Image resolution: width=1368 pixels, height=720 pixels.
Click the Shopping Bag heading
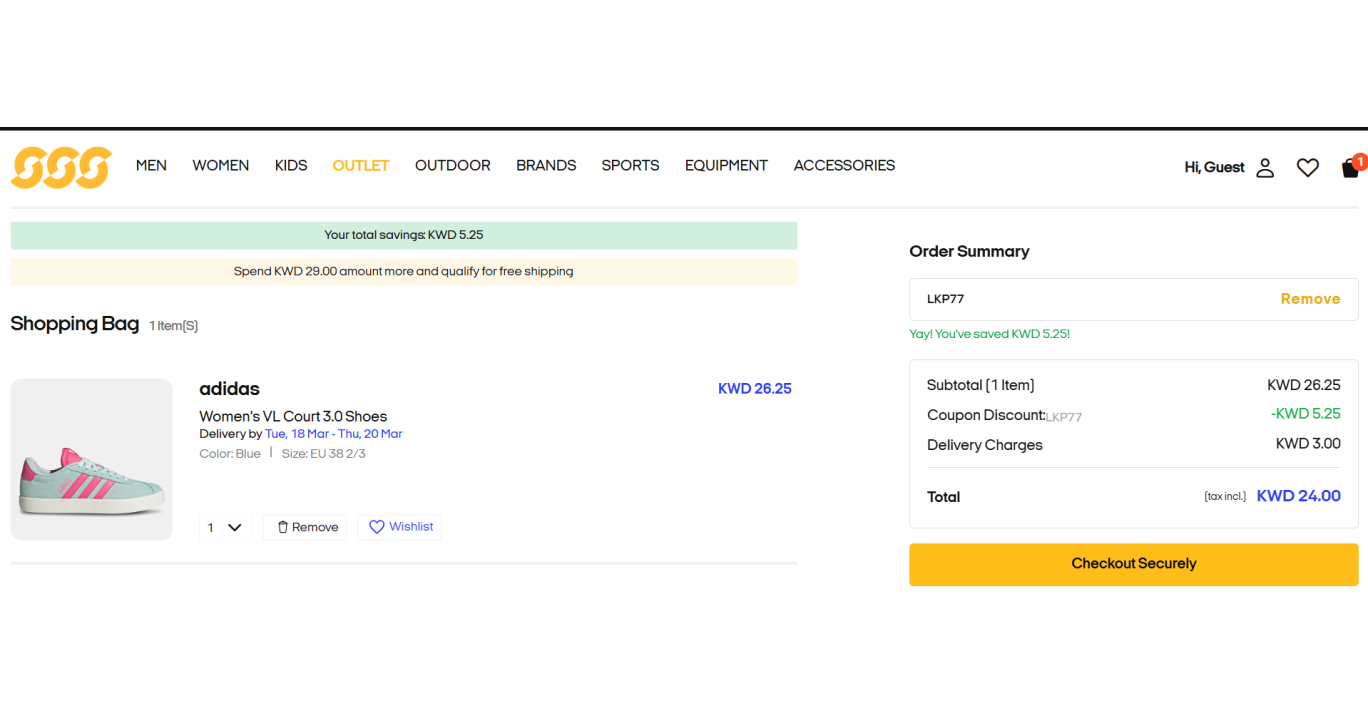[75, 324]
